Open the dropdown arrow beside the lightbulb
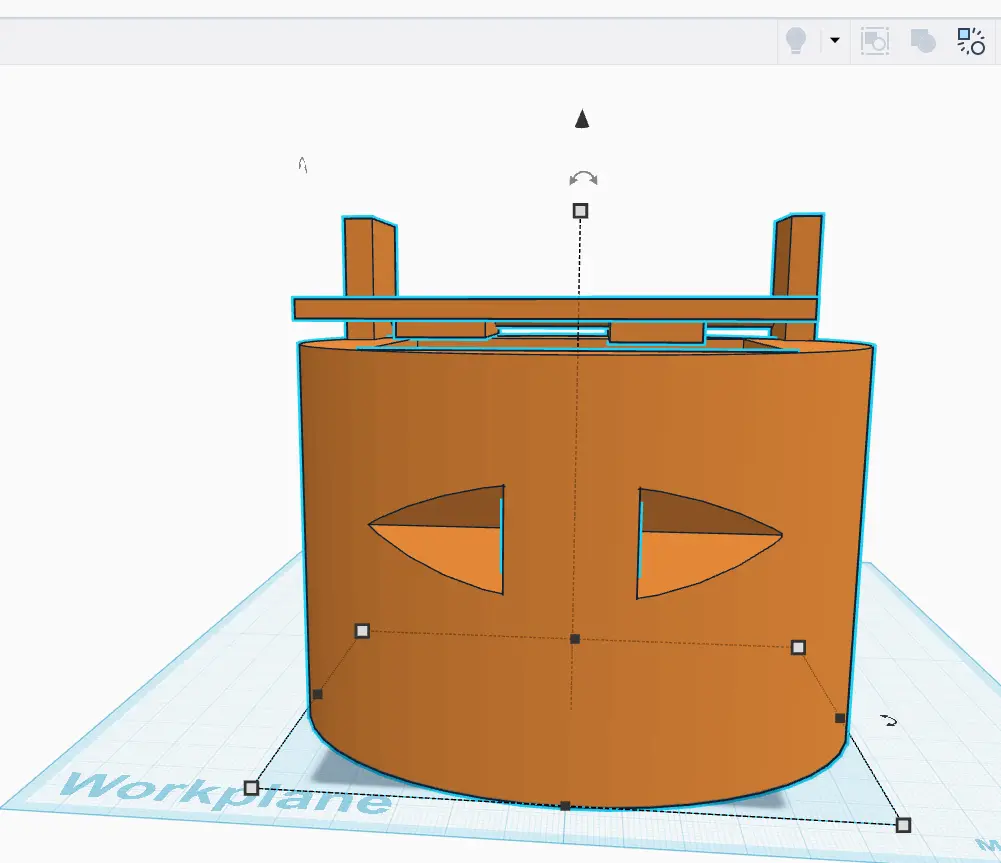The image size is (1001, 863). pyautogui.click(x=834, y=40)
